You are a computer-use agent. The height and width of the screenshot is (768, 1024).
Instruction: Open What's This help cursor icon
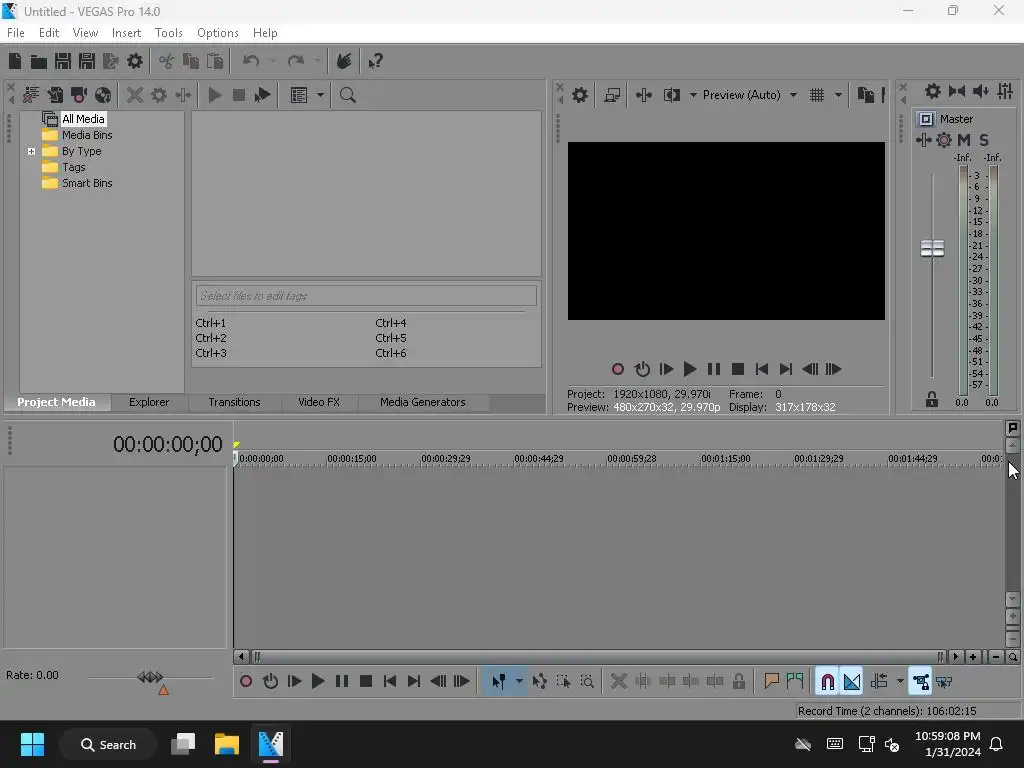coord(376,61)
